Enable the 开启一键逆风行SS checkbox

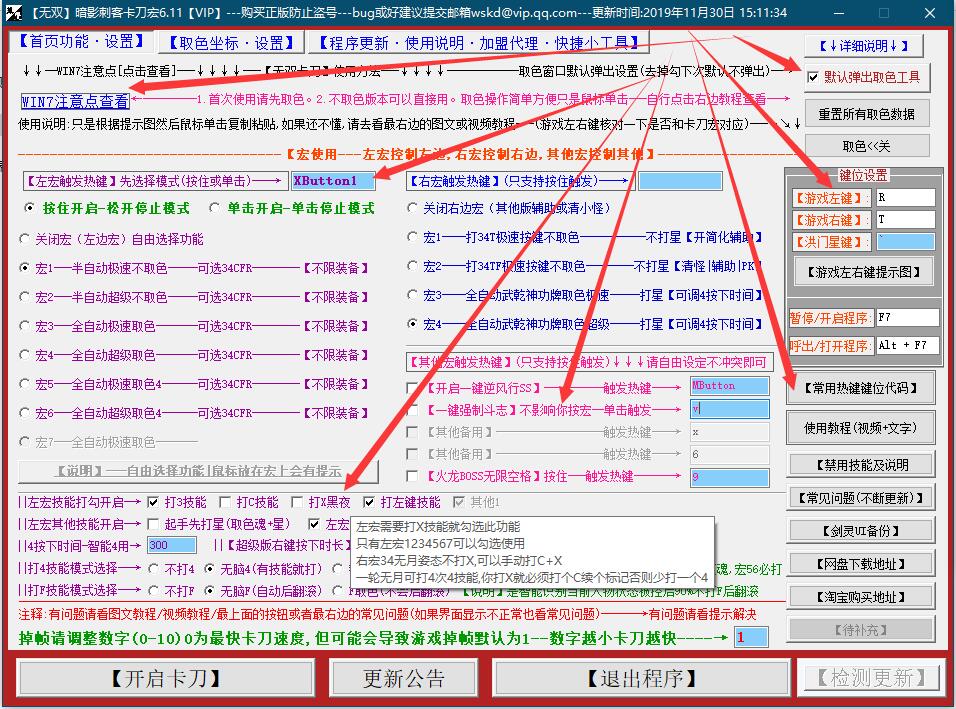click(414, 387)
